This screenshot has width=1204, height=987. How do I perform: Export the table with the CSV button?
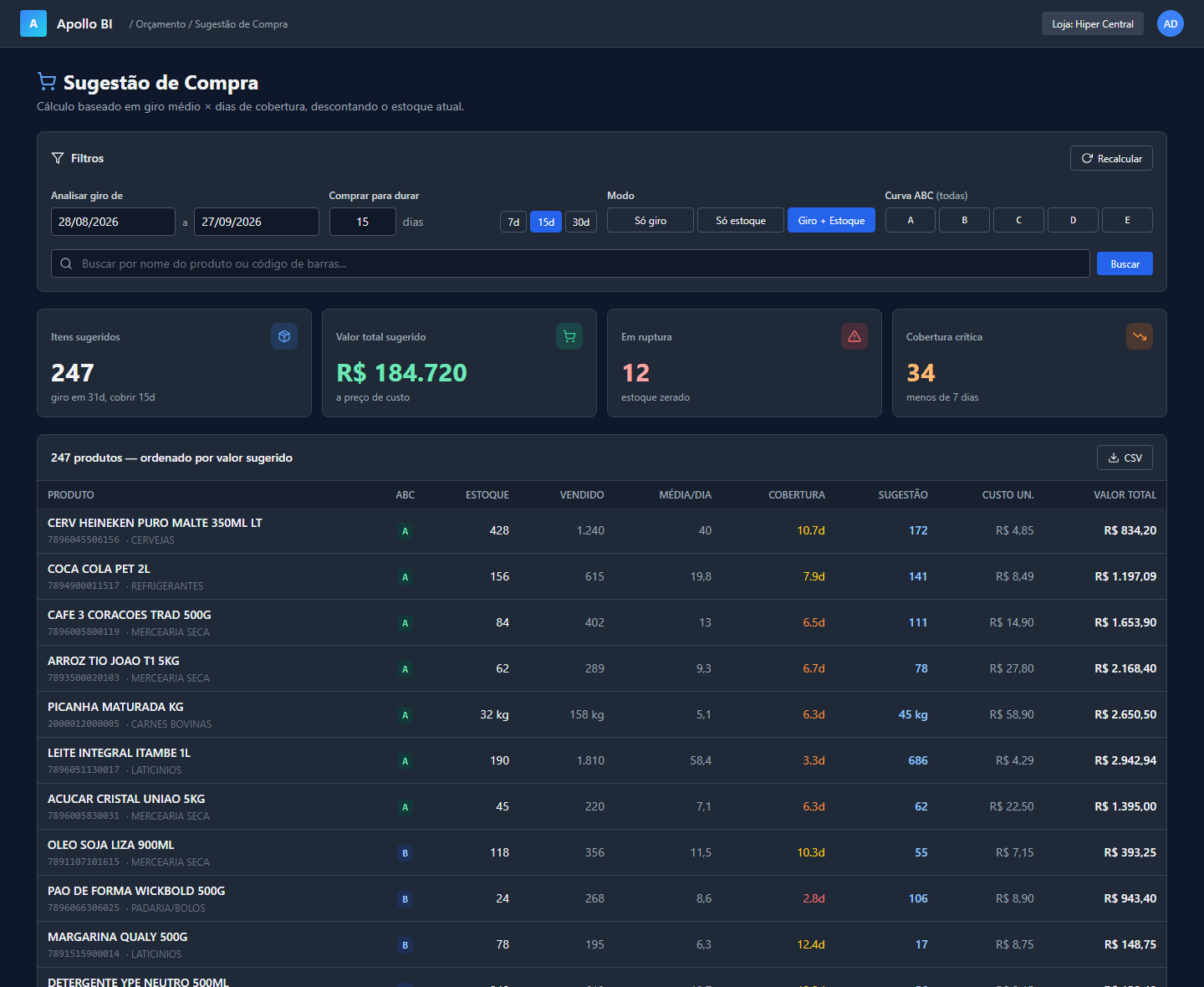(x=1125, y=458)
